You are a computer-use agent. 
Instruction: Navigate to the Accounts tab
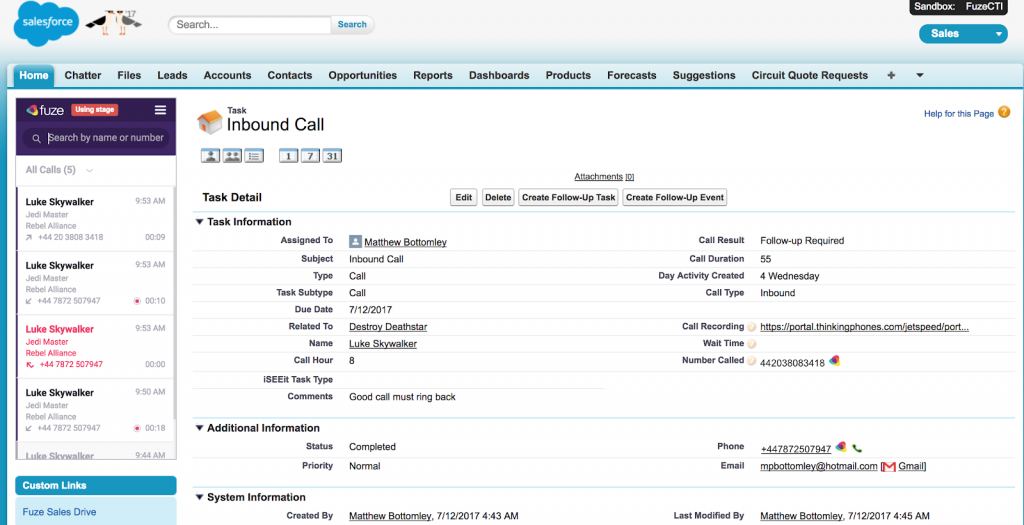[x=227, y=75]
